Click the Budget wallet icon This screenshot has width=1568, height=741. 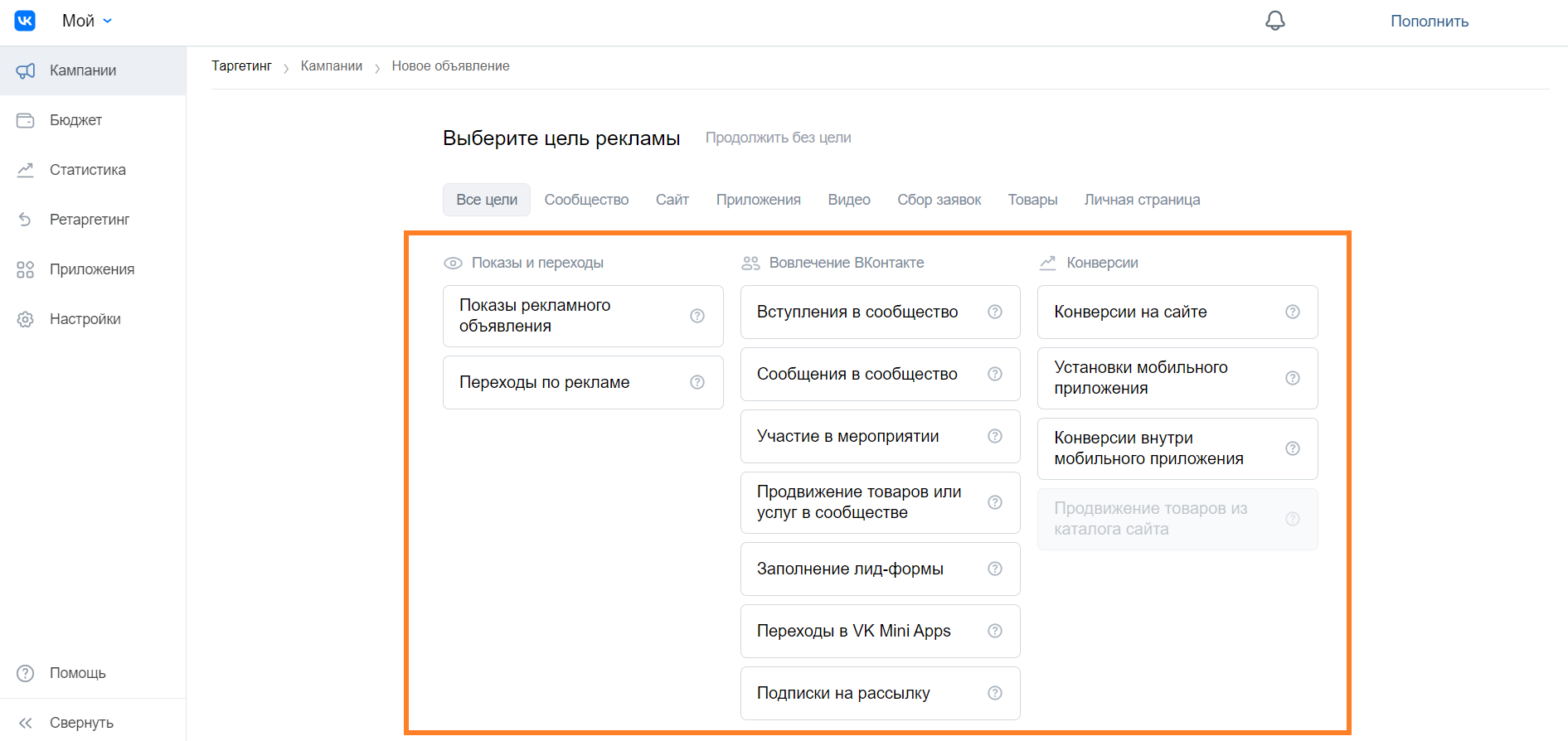26,120
